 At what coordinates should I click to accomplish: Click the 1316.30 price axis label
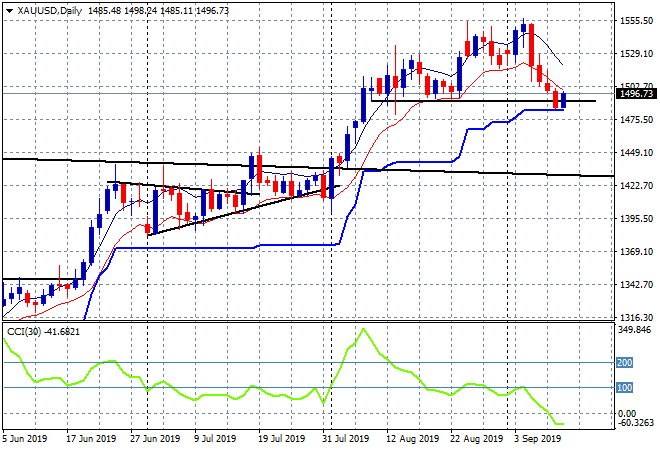coord(636,317)
